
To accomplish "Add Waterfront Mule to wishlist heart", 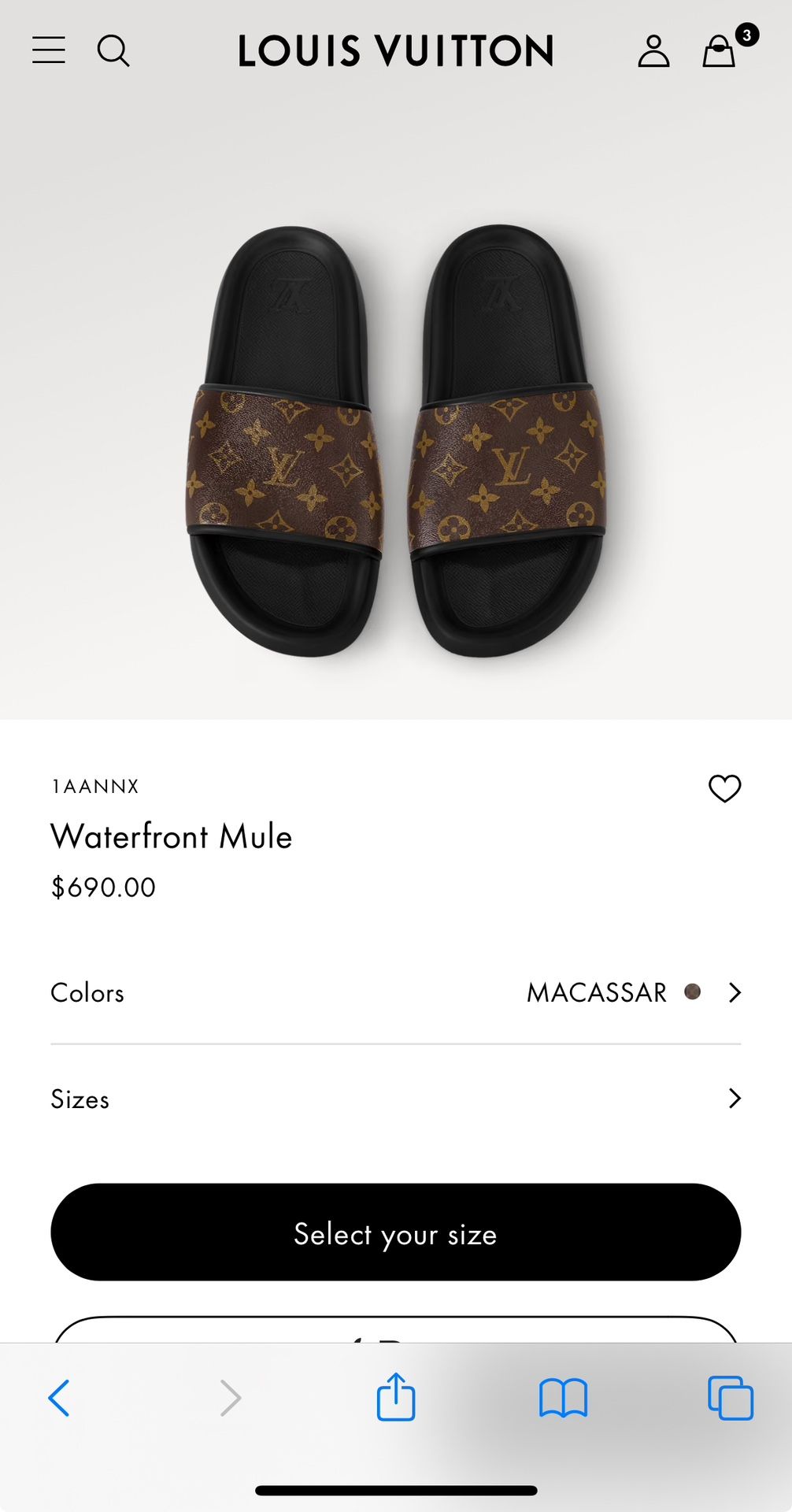I will tap(724, 788).
